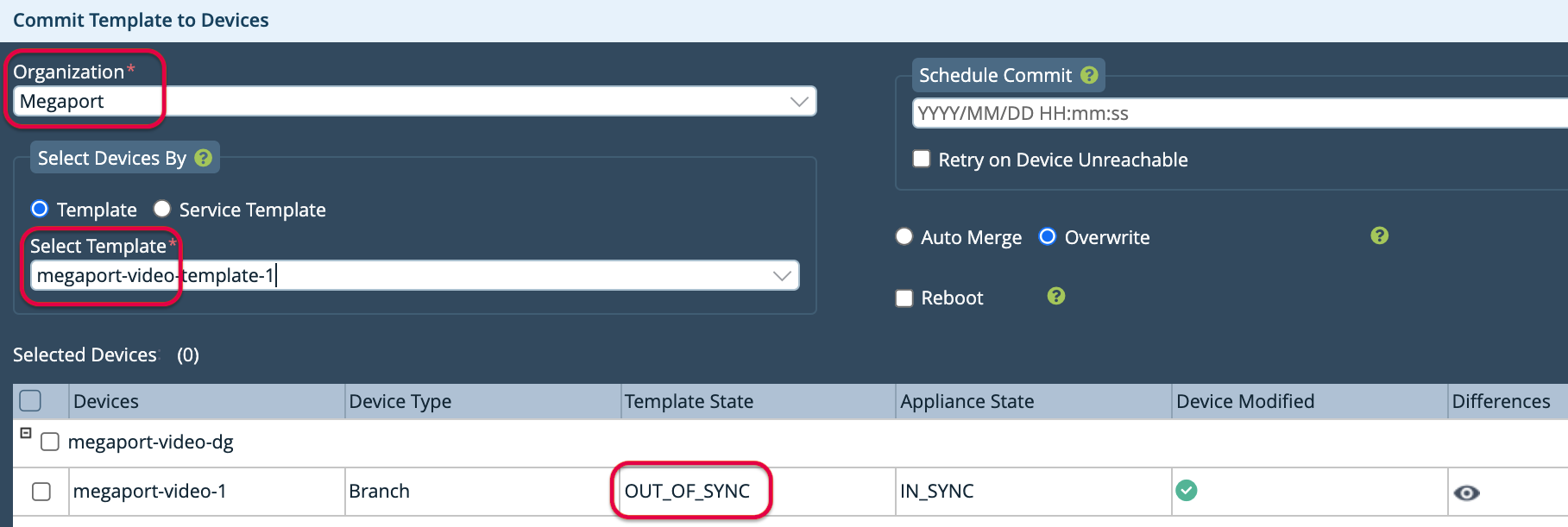Click help icon next to Reboot

click(x=1055, y=297)
